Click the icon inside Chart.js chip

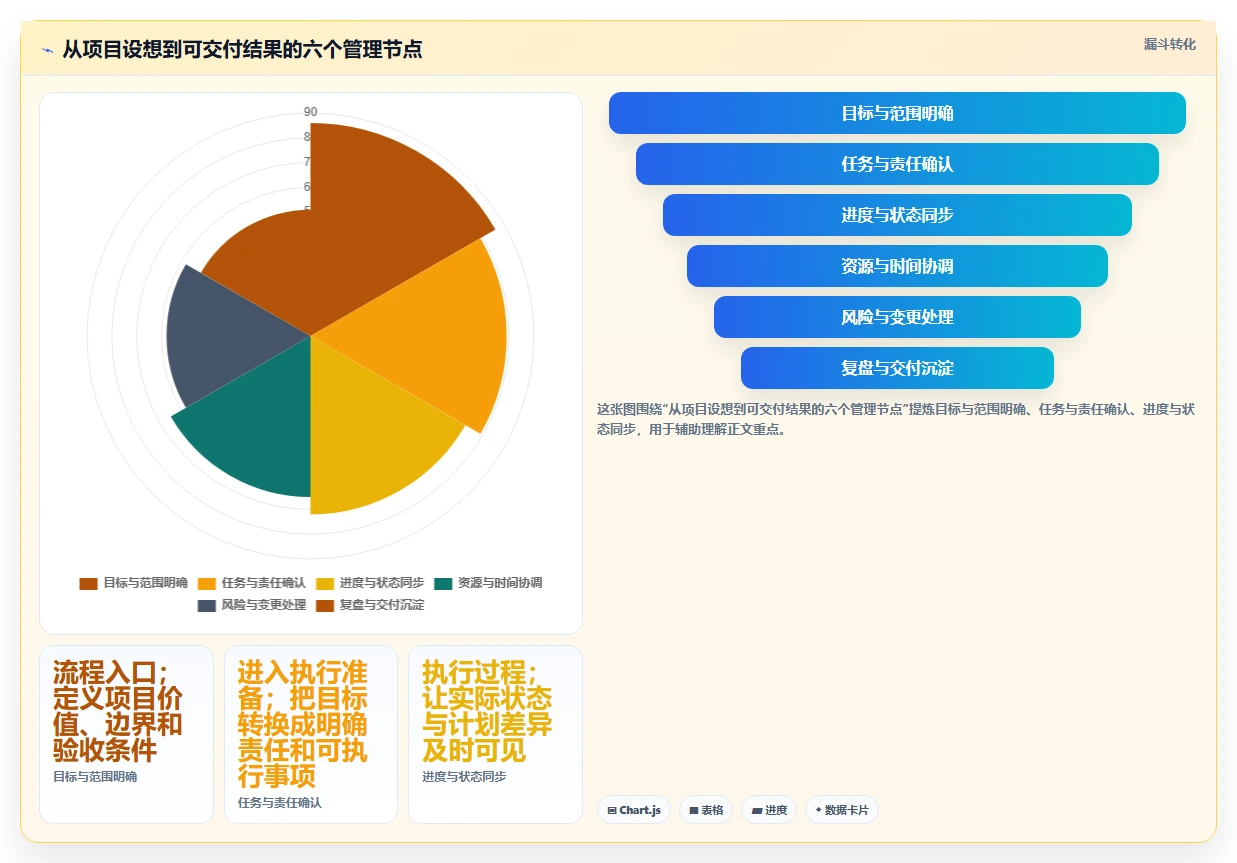point(612,810)
